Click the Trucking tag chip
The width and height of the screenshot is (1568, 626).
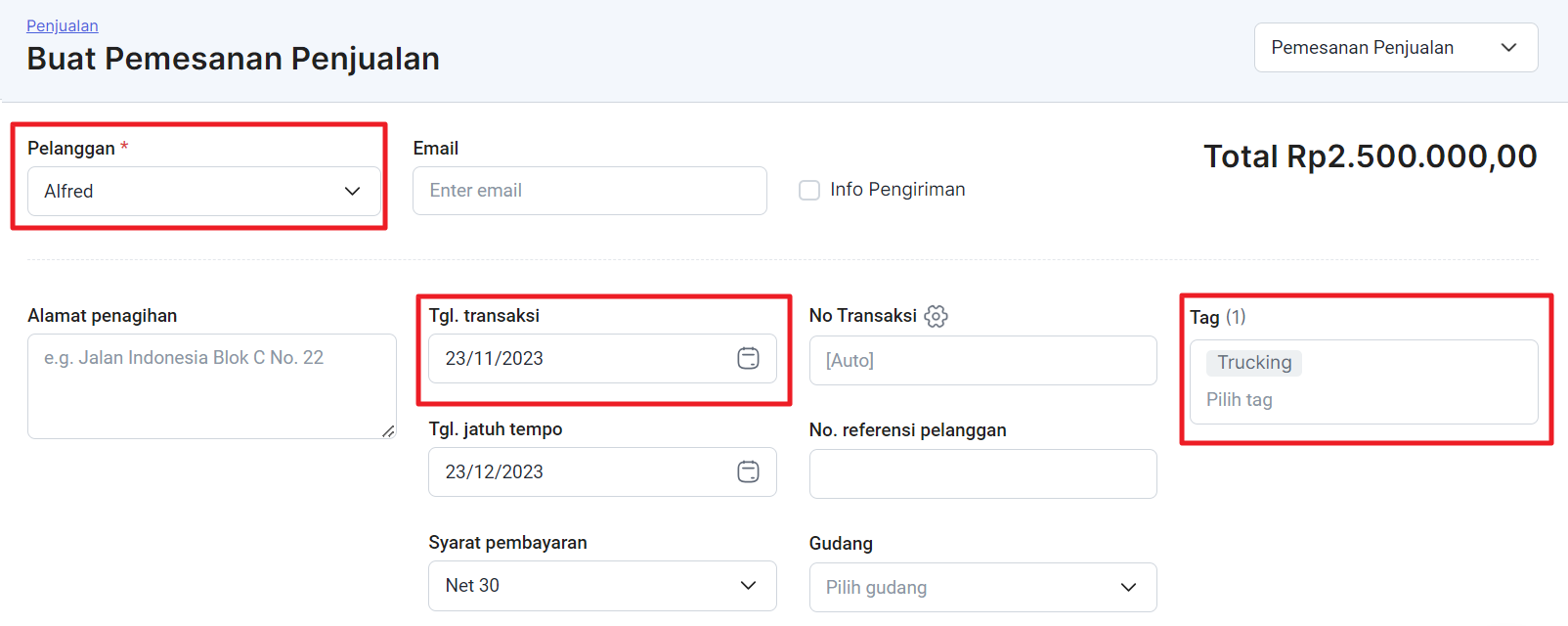pyautogui.click(x=1254, y=363)
